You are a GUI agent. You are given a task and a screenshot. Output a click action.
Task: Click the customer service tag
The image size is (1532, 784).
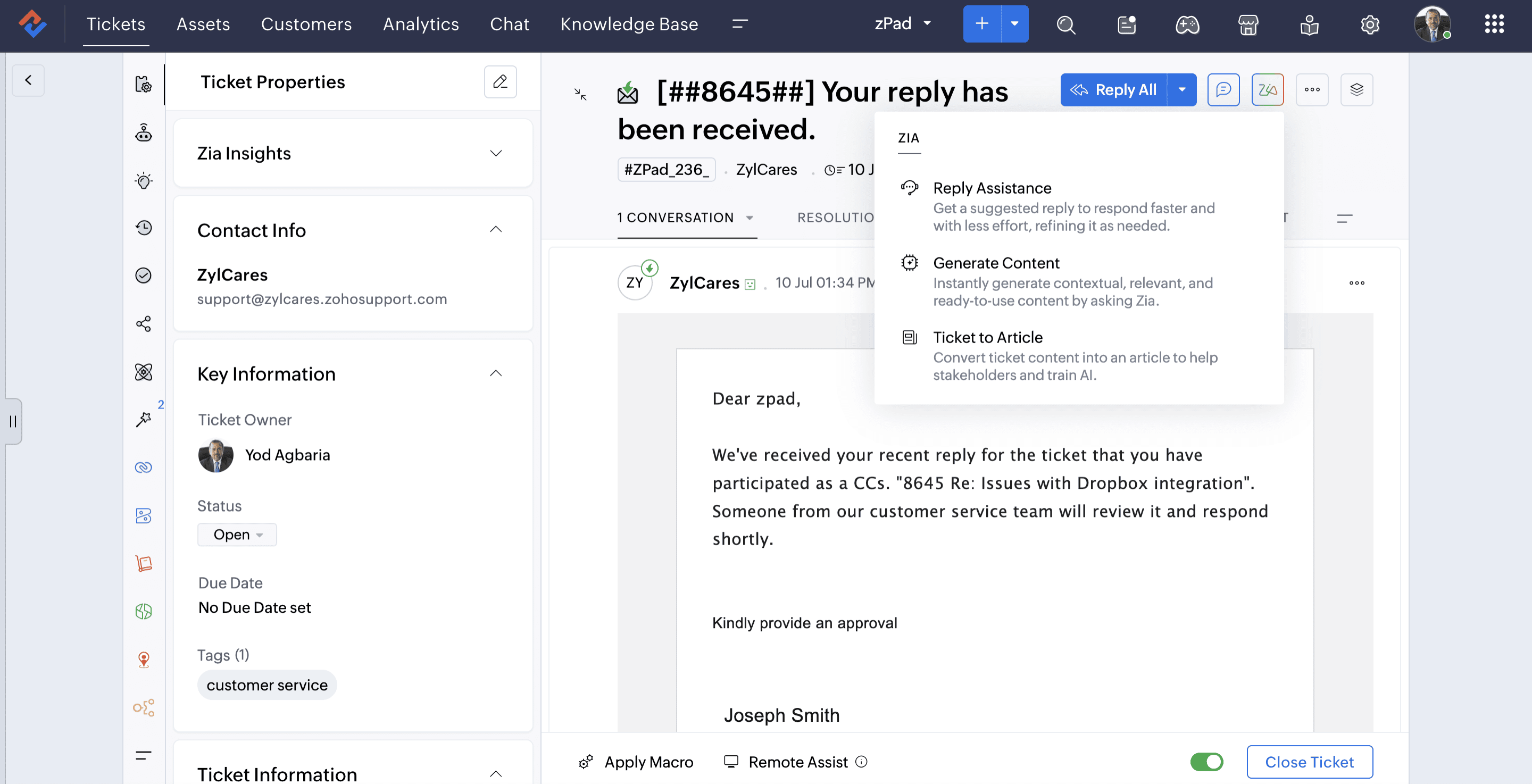[267, 685]
